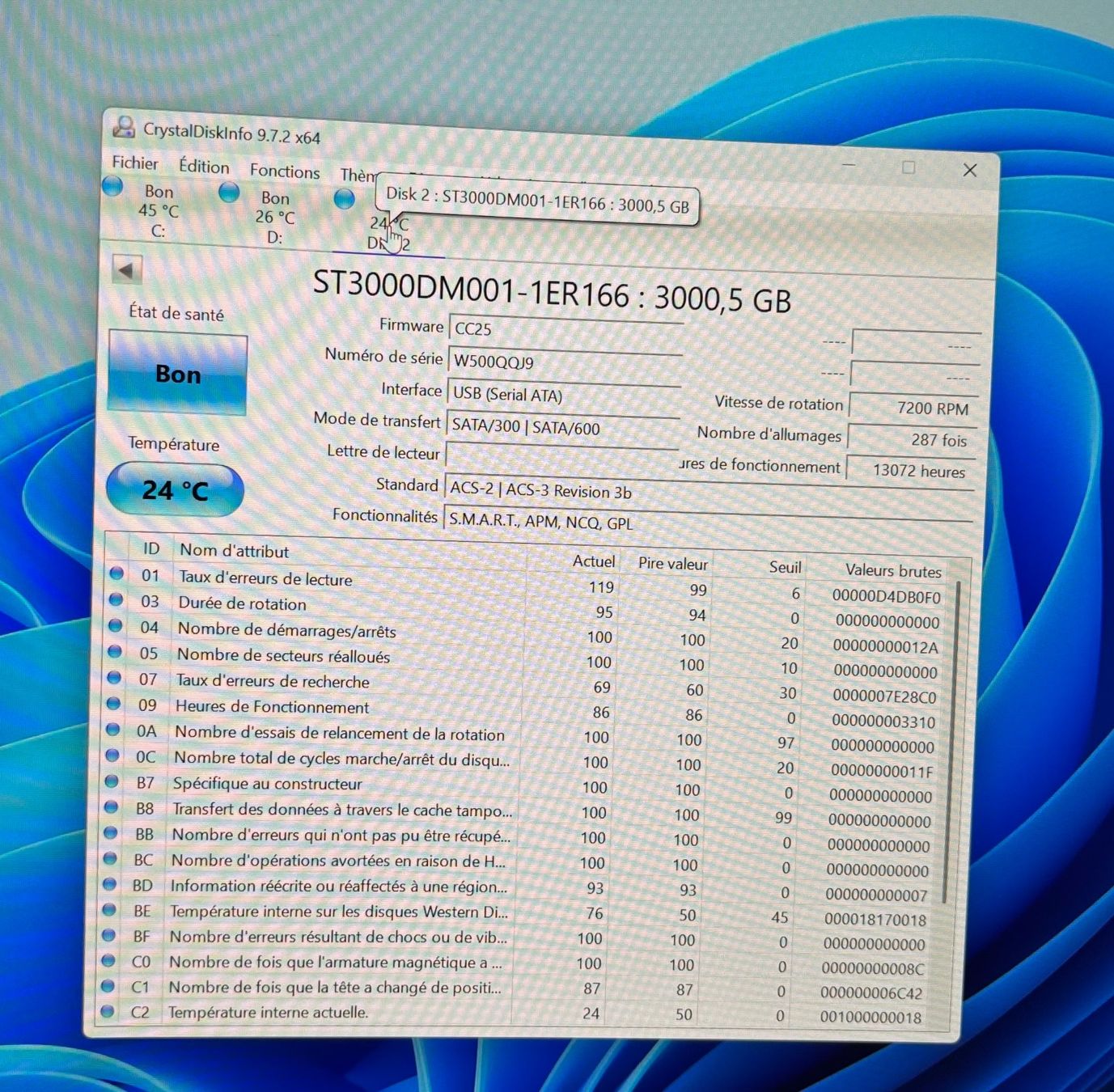Open the Édition menu
Viewport: 1114px width, 1092px height.
[204, 167]
